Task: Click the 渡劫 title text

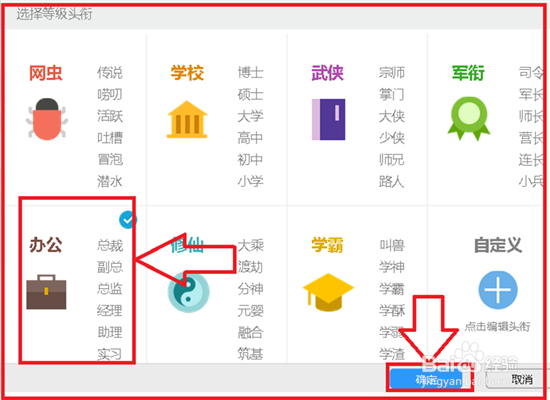Action: pos(250,267)
